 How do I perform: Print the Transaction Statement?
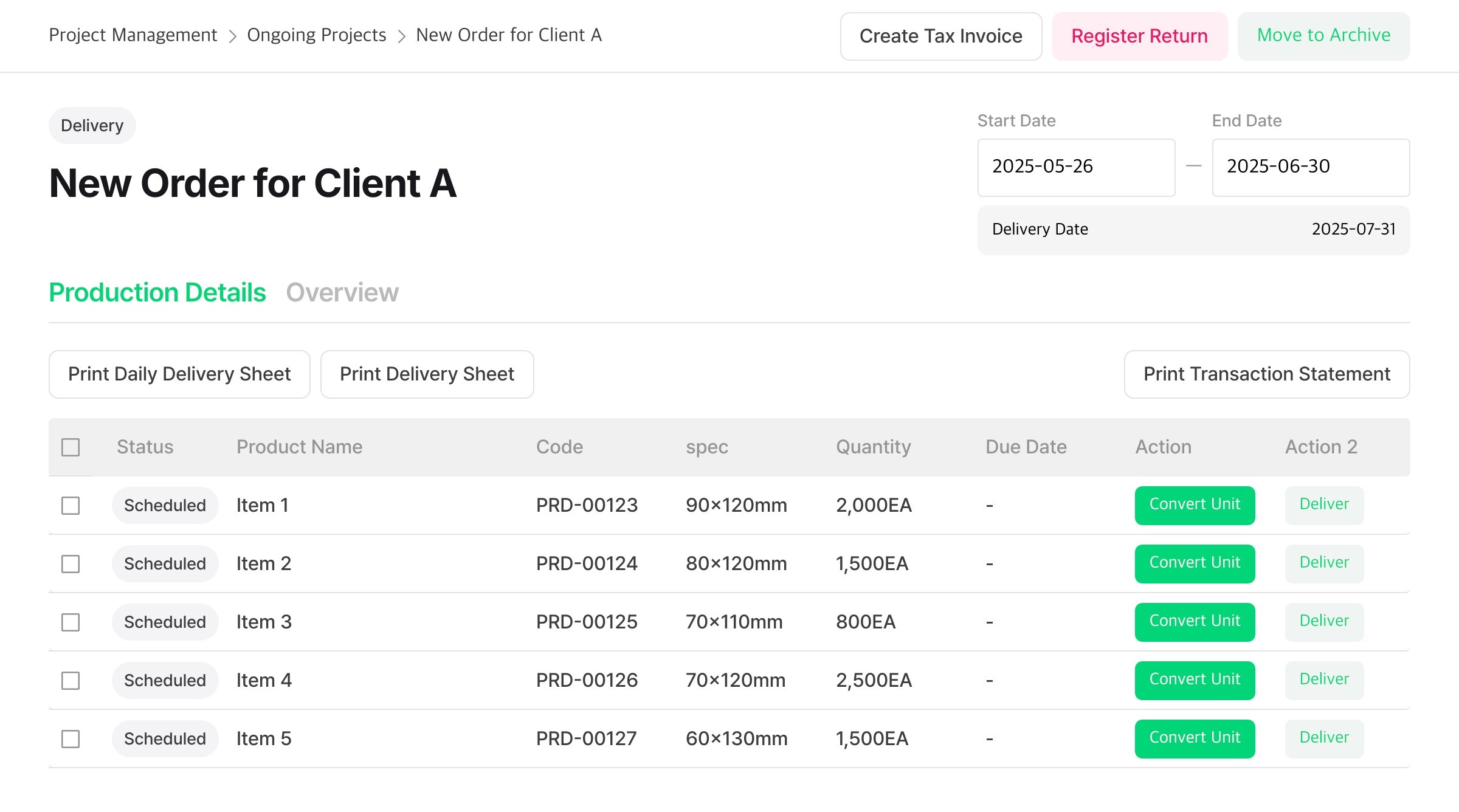(1266, 374)
